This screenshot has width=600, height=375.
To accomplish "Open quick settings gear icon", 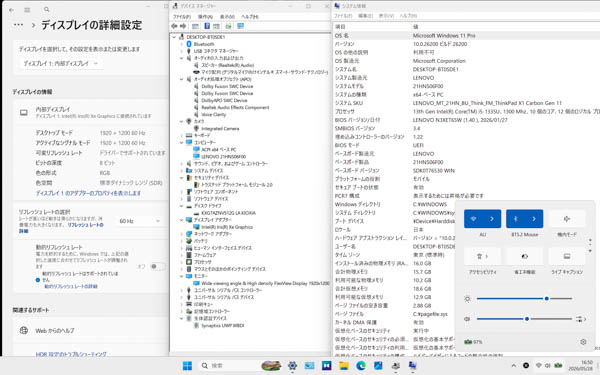I will click(x=583, y=342).
